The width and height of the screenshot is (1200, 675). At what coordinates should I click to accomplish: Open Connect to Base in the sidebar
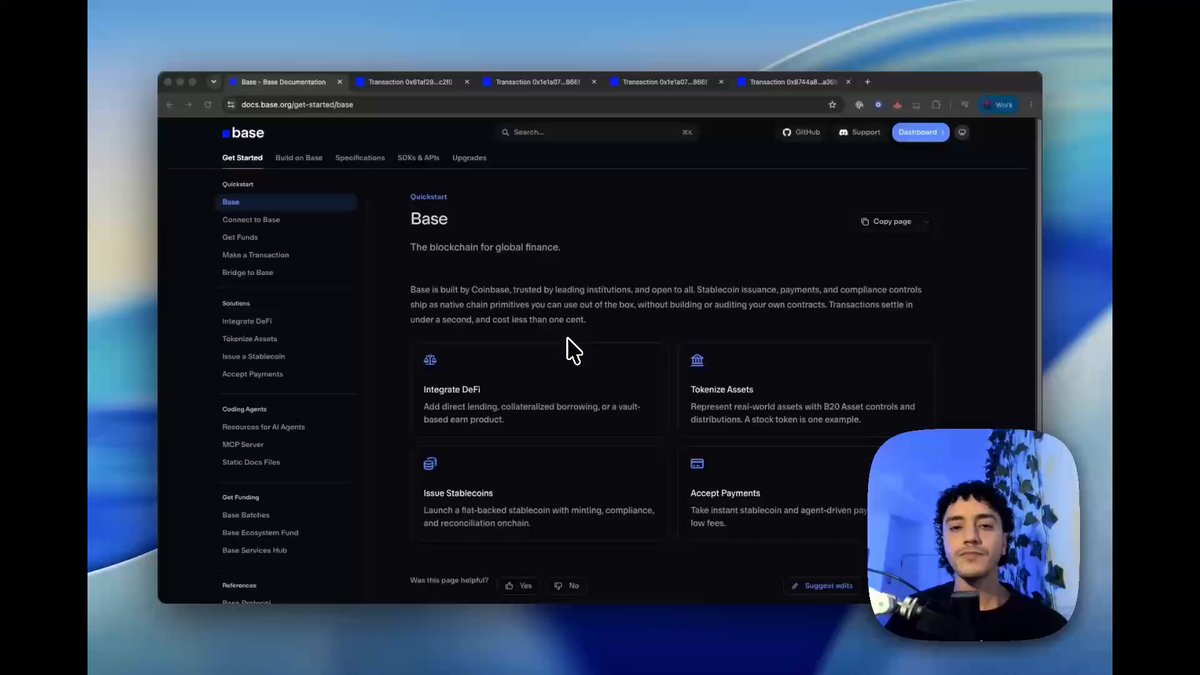click(x=251, y=220)
